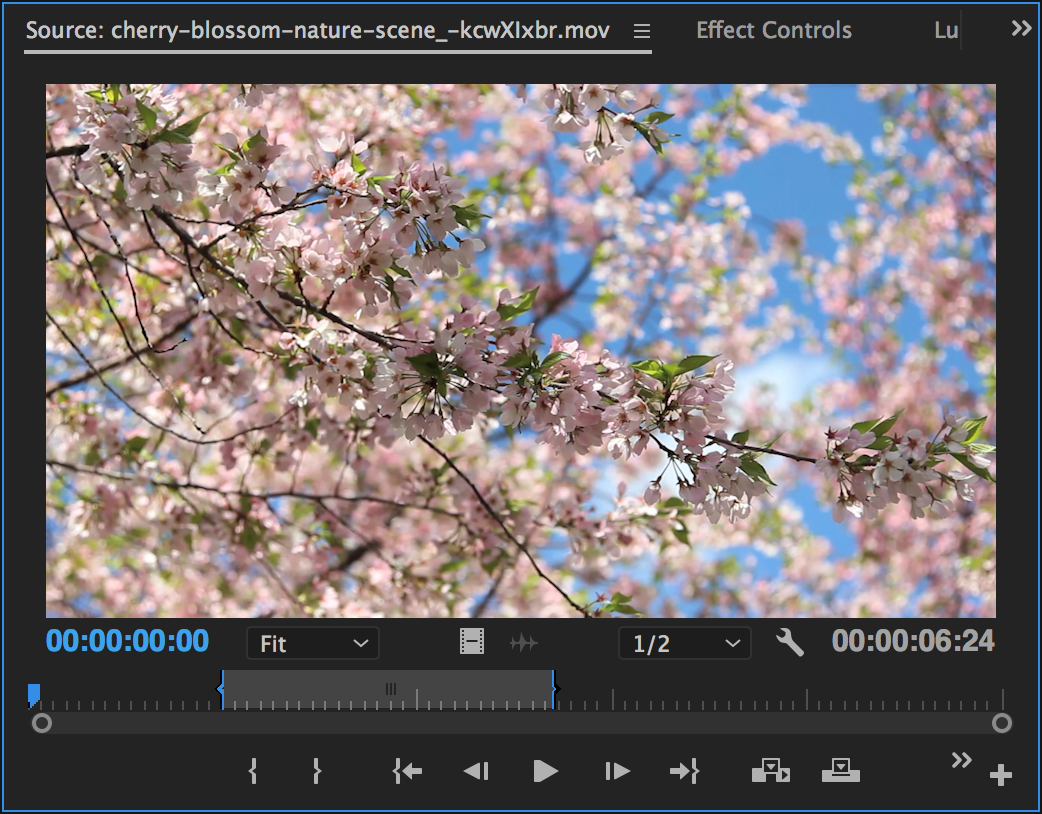The height and width of the screenshot is (814, 1042).
Task: Click the Mark In bracket icon
Action: [253, 771]
